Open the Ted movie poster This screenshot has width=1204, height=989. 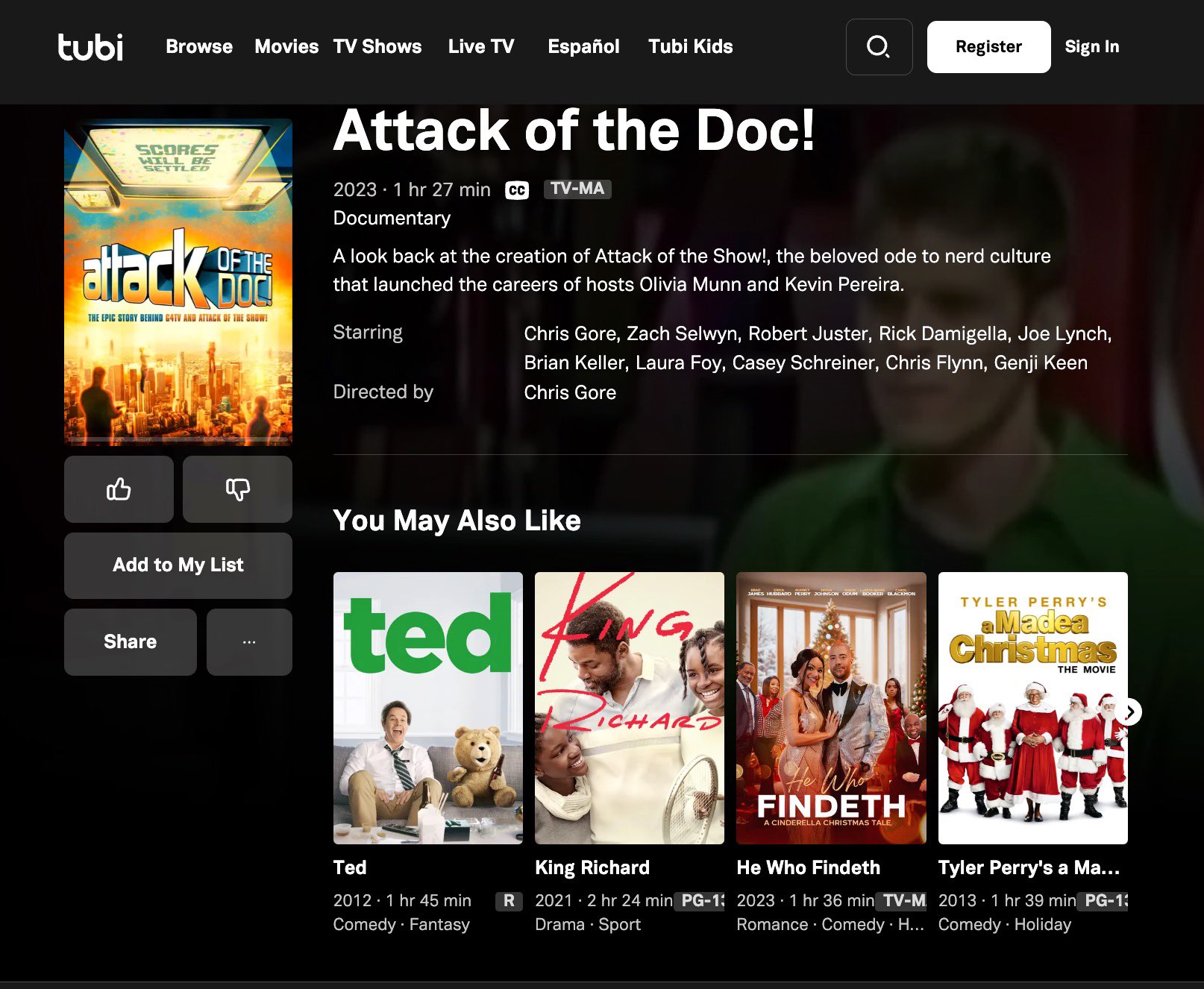428,708
